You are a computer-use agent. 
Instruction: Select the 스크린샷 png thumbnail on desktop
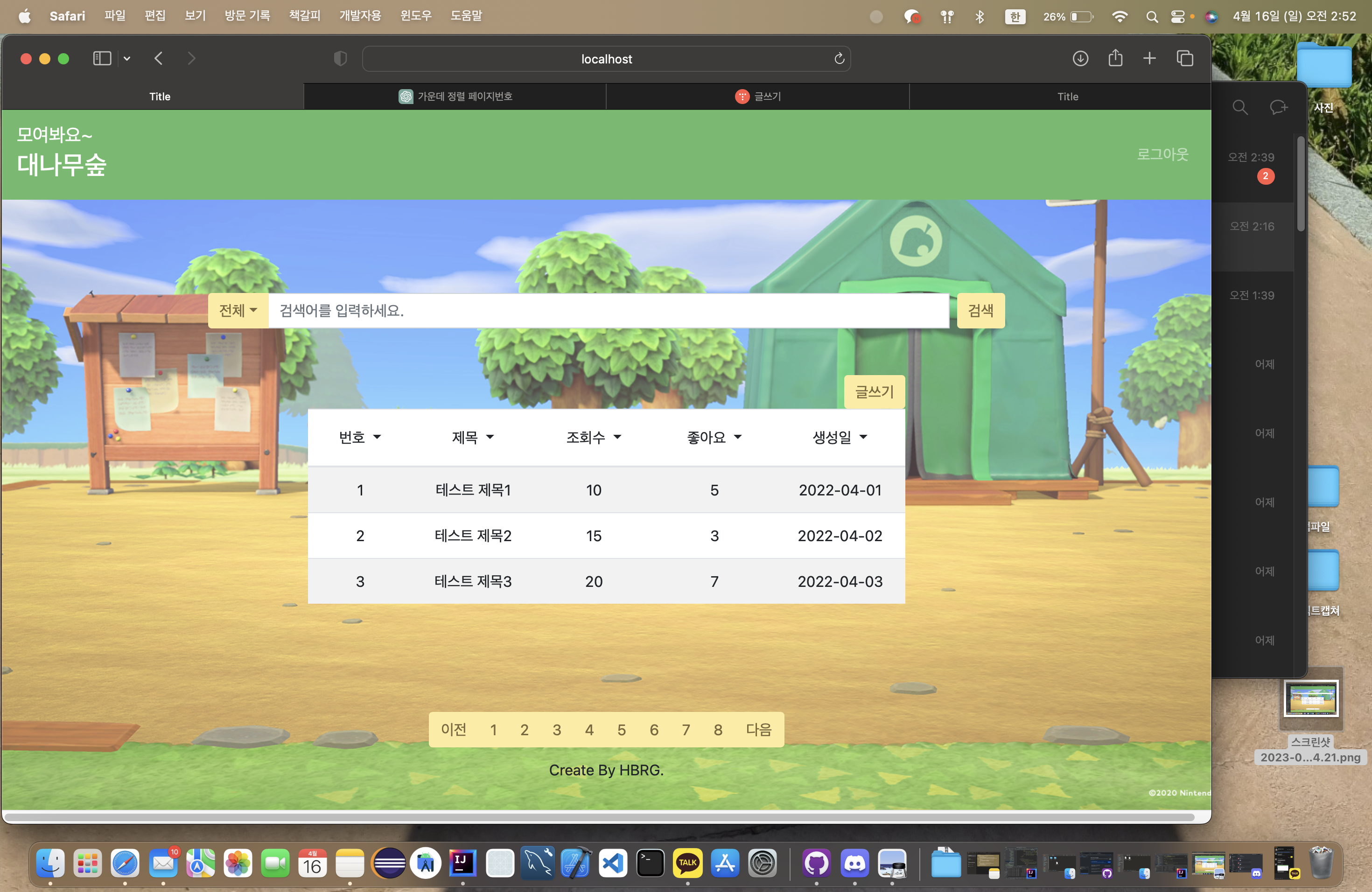[x=1310, y=698]
